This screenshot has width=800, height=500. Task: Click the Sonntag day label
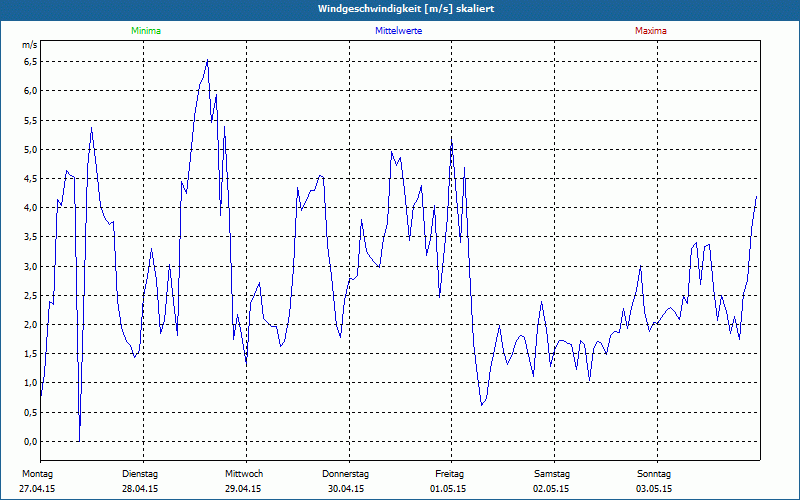pyautogui.click(x=654, y=474)
